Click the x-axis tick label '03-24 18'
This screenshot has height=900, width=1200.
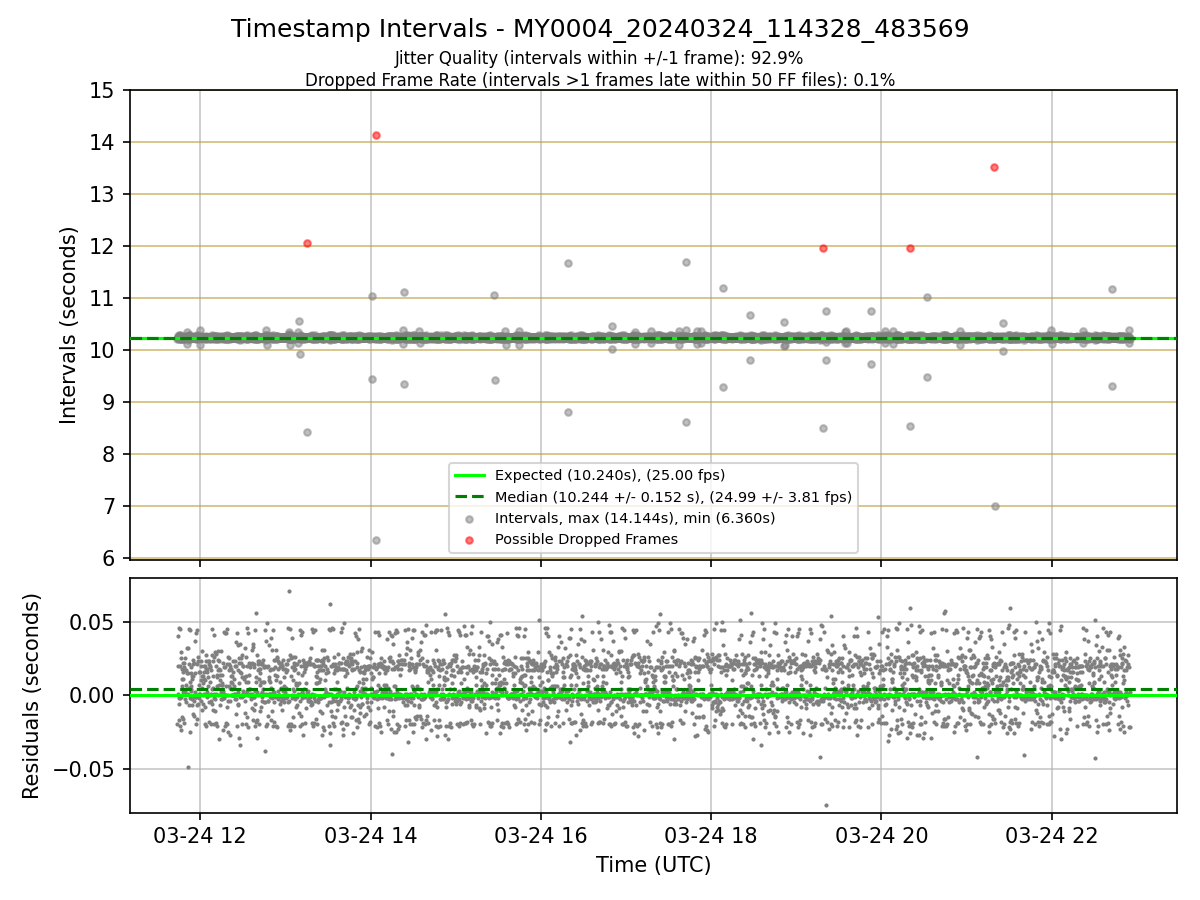point(711,835)
